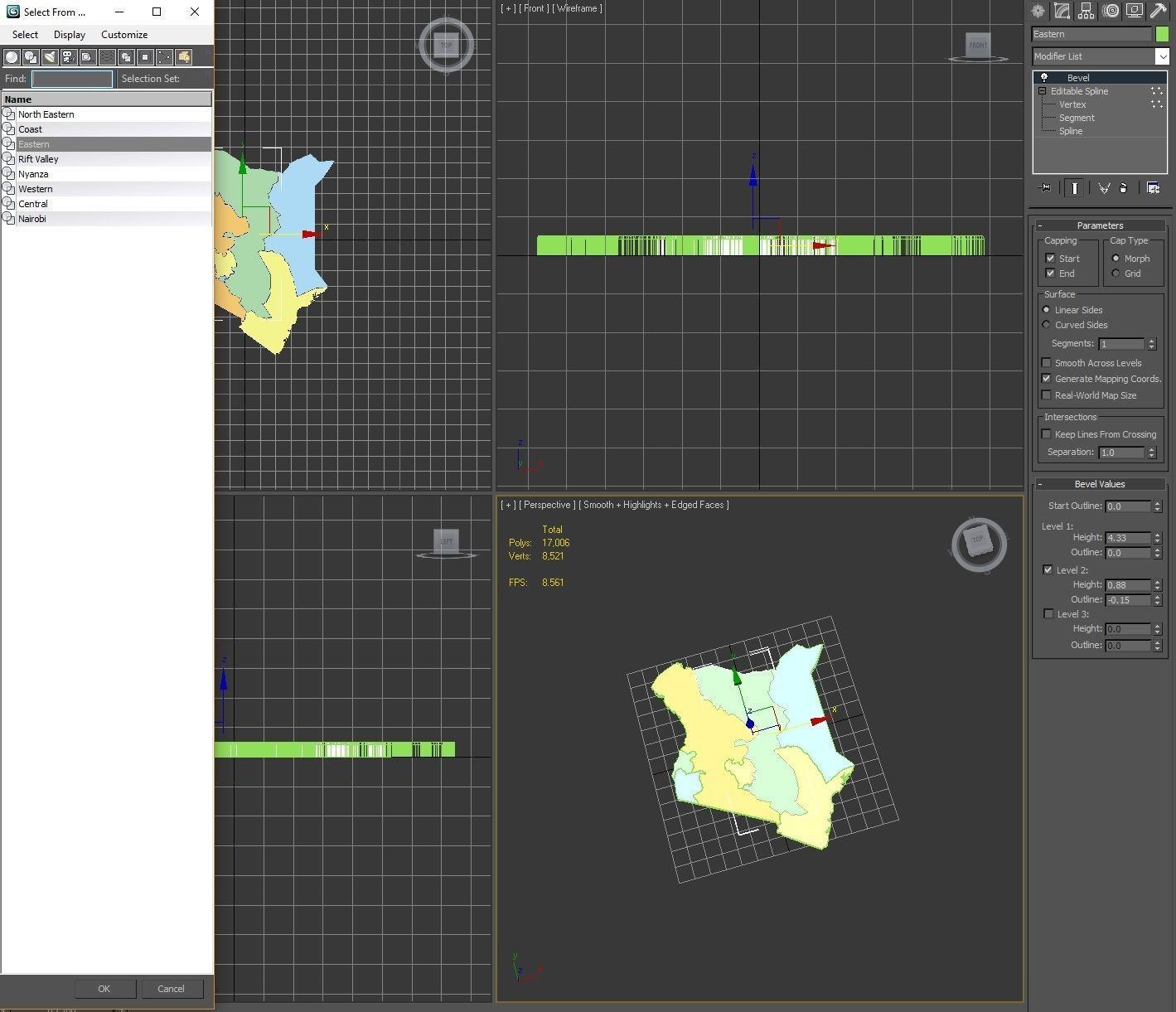Open the Modify command panel tab
This screenshot has width=1176, height=1012.
(1062, 11)
